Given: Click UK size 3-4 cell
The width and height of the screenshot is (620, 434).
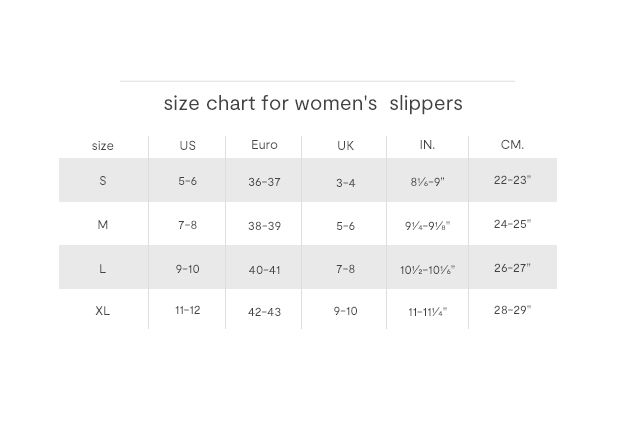Looking at the screenshot, I should click(x=345, y=183).
